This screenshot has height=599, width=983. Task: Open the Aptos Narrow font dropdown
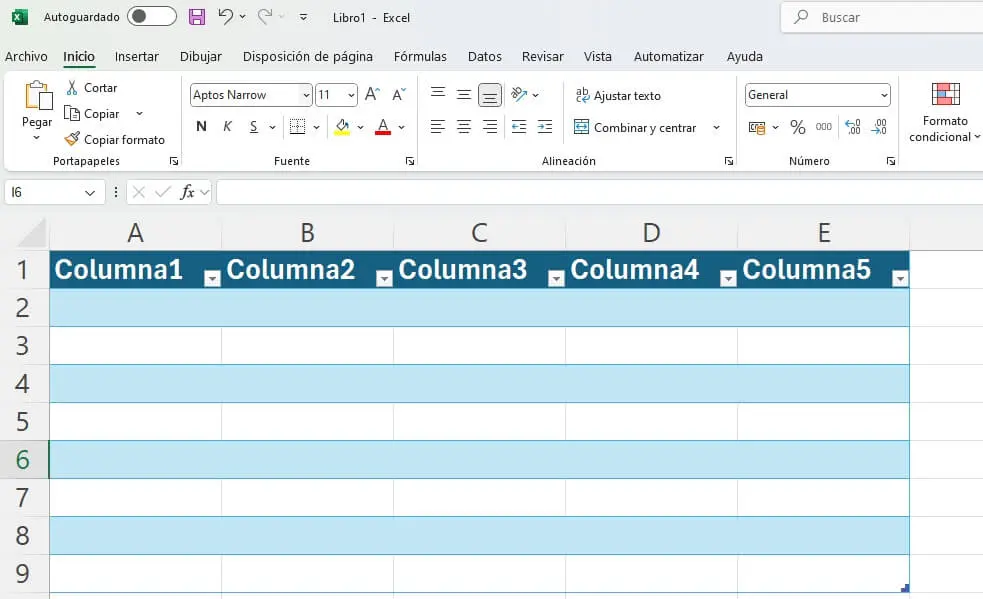coord(304,94)
